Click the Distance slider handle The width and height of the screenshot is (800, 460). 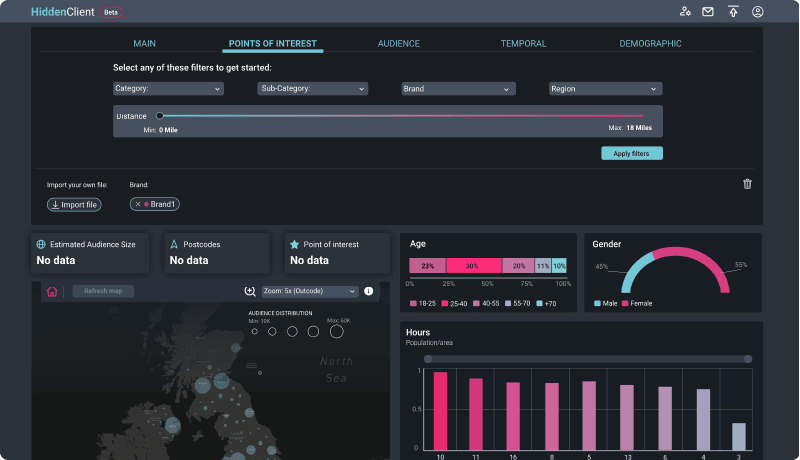click(160, 116)
